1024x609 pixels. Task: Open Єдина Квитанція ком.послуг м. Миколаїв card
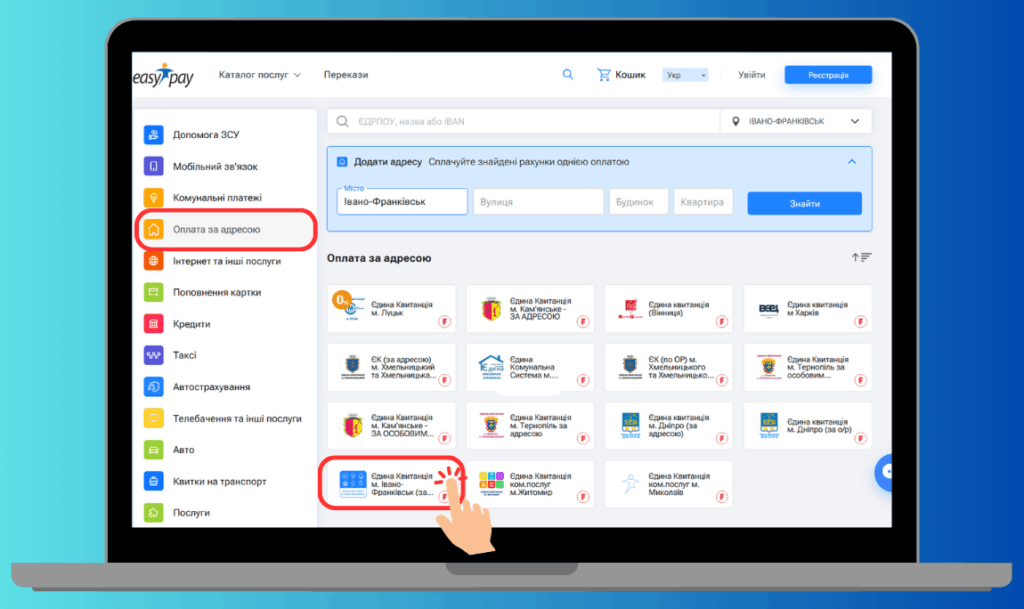(669, 484)
